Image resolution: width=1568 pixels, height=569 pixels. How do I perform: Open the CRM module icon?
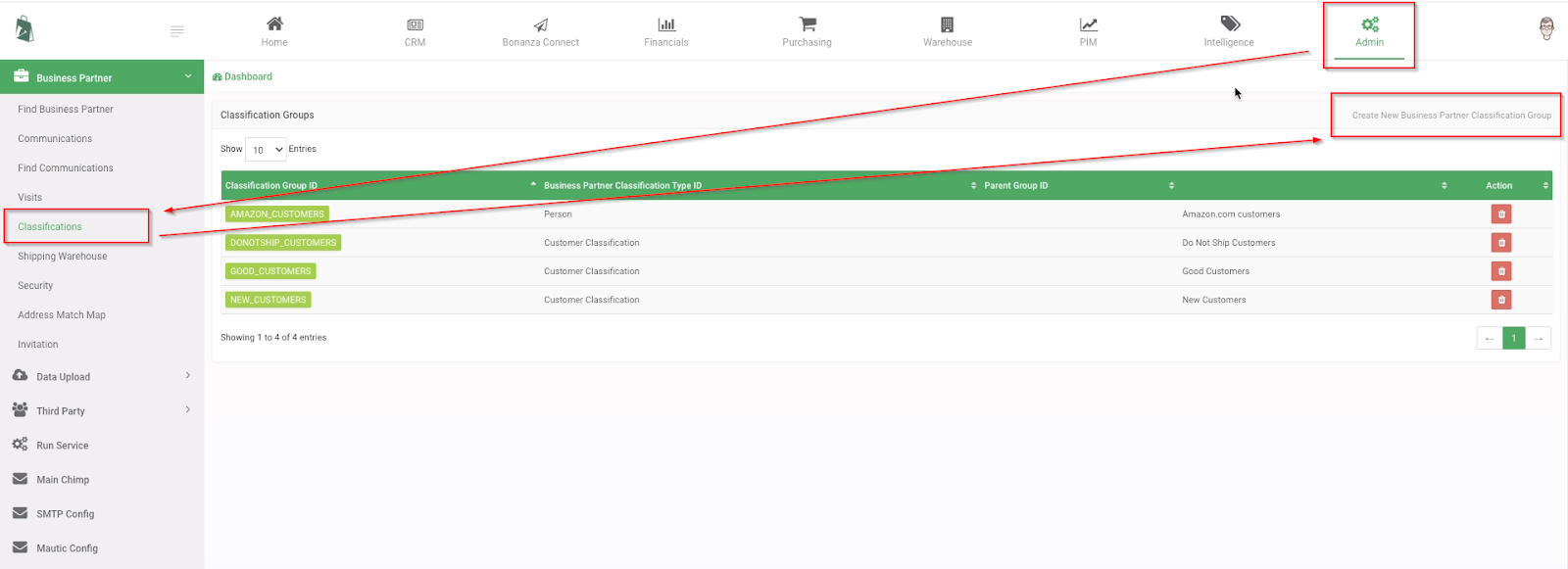click(415, 24)
